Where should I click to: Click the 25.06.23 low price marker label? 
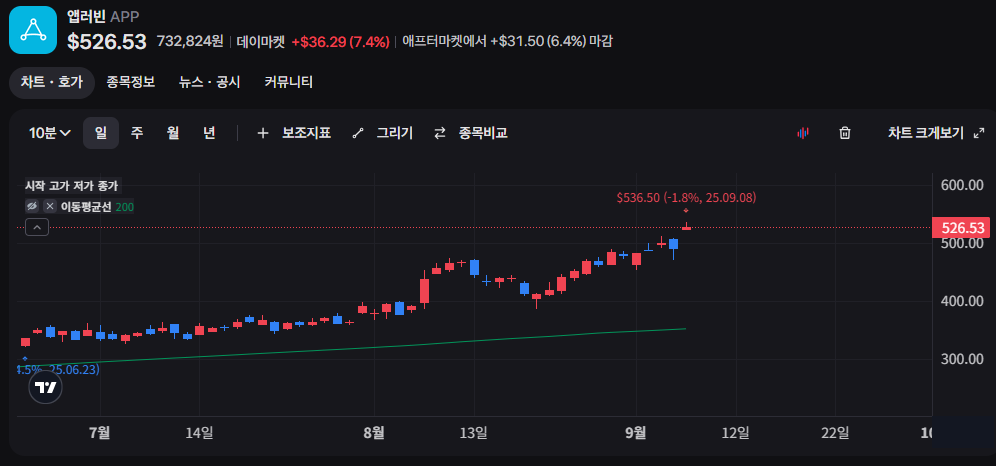click(58, 369)
